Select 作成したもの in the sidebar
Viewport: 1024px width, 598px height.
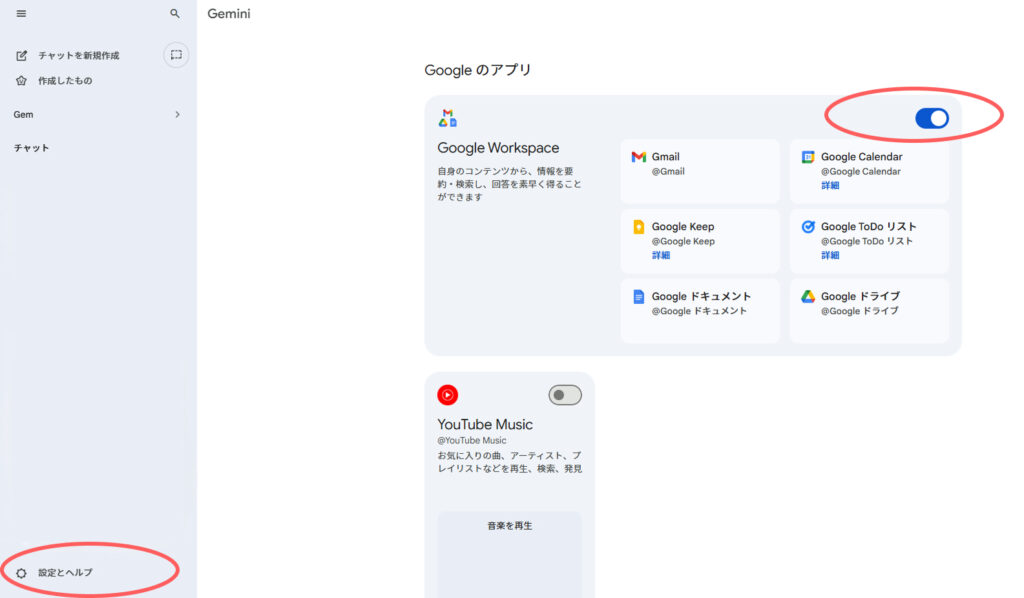(65, 81)
